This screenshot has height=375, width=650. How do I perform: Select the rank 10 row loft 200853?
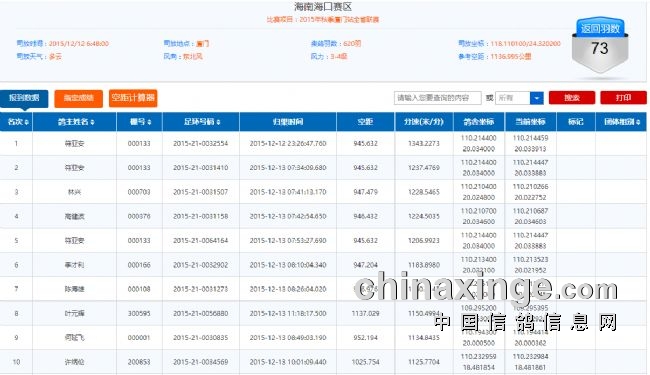tap(139, 362)
